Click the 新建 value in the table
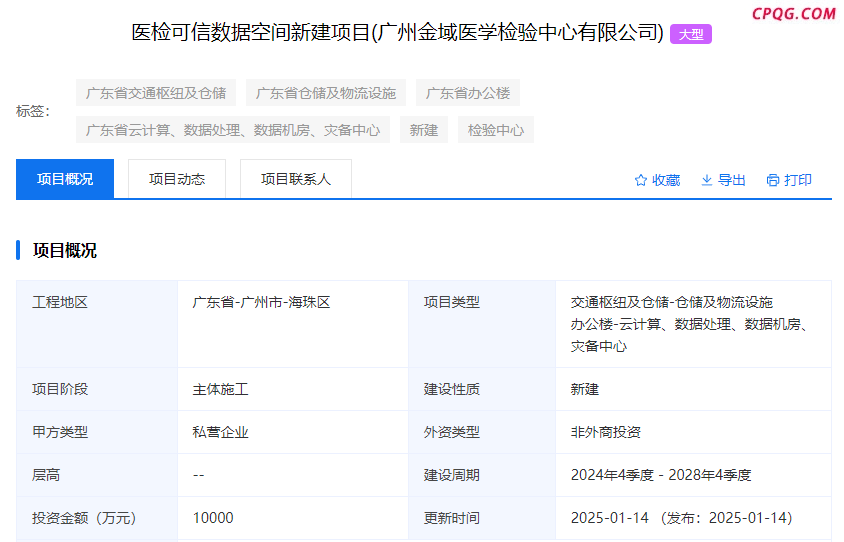The height and width of the screenshot is (542, 844). point(585,389)
